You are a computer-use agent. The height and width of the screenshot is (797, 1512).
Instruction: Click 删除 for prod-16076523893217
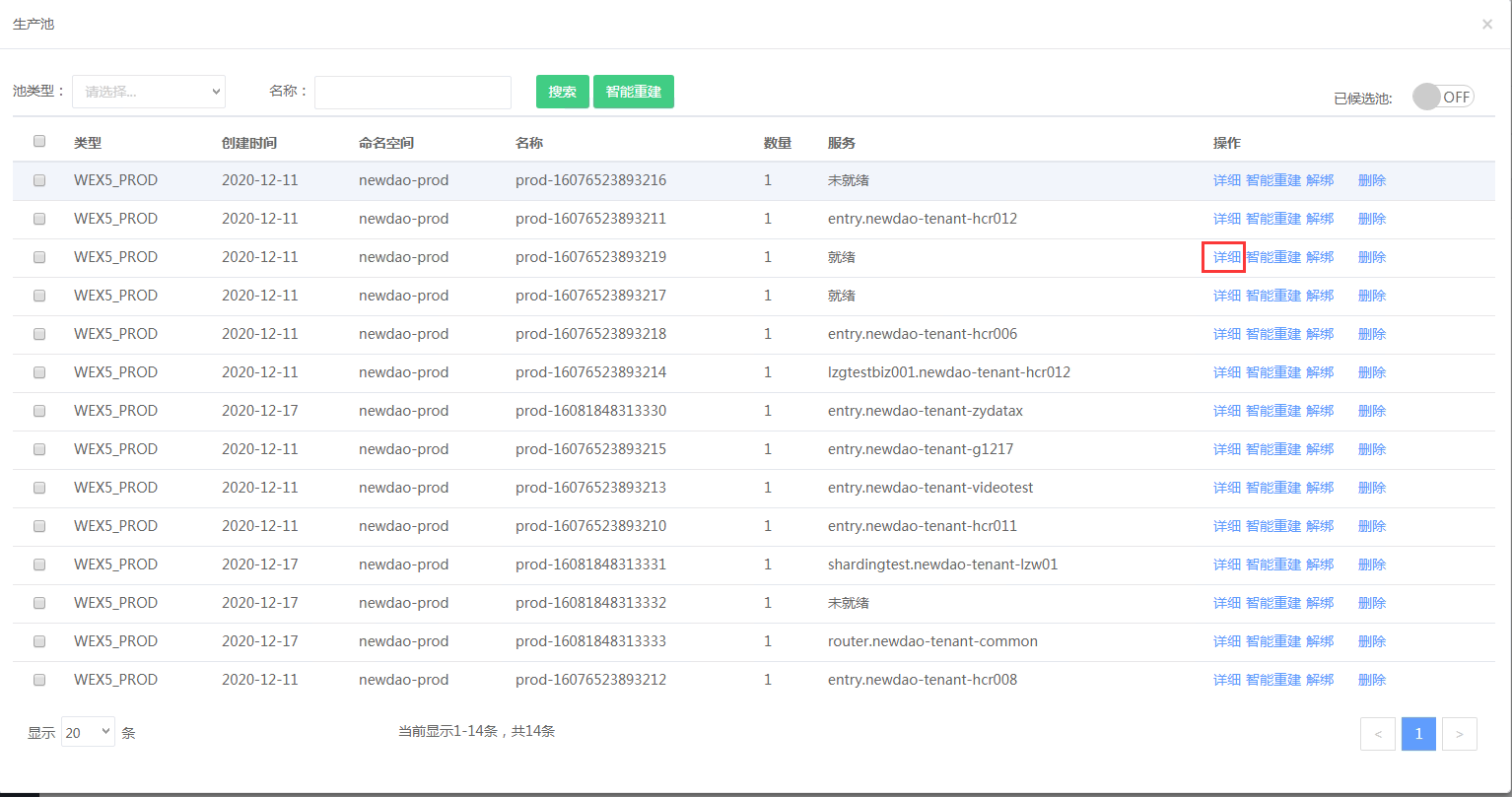(x=1372, y=296)
